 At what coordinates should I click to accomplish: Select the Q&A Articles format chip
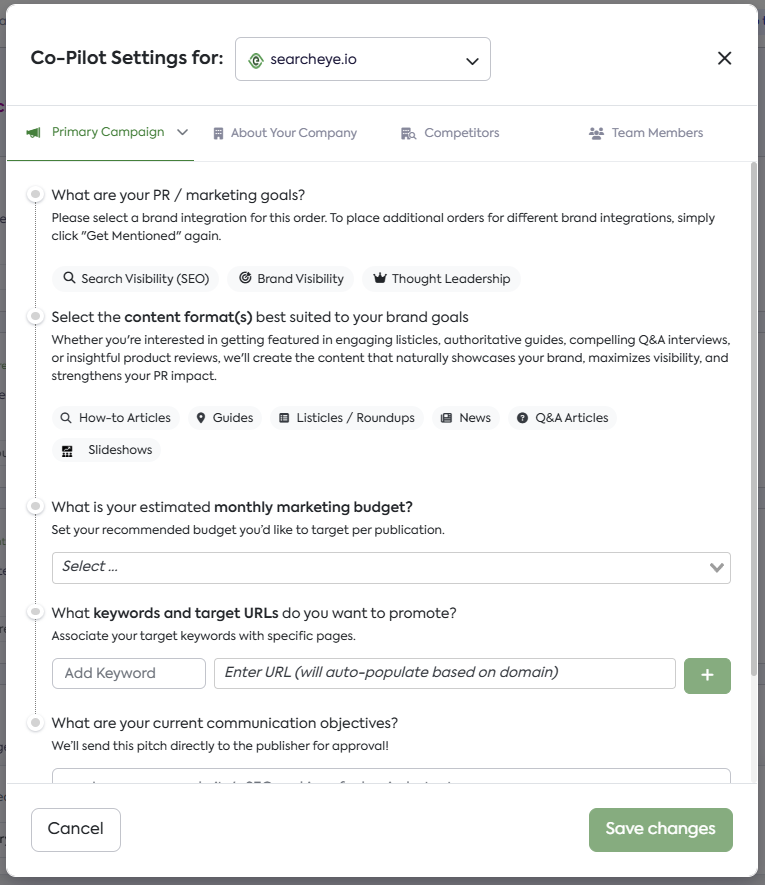click(x=562, y=418)
